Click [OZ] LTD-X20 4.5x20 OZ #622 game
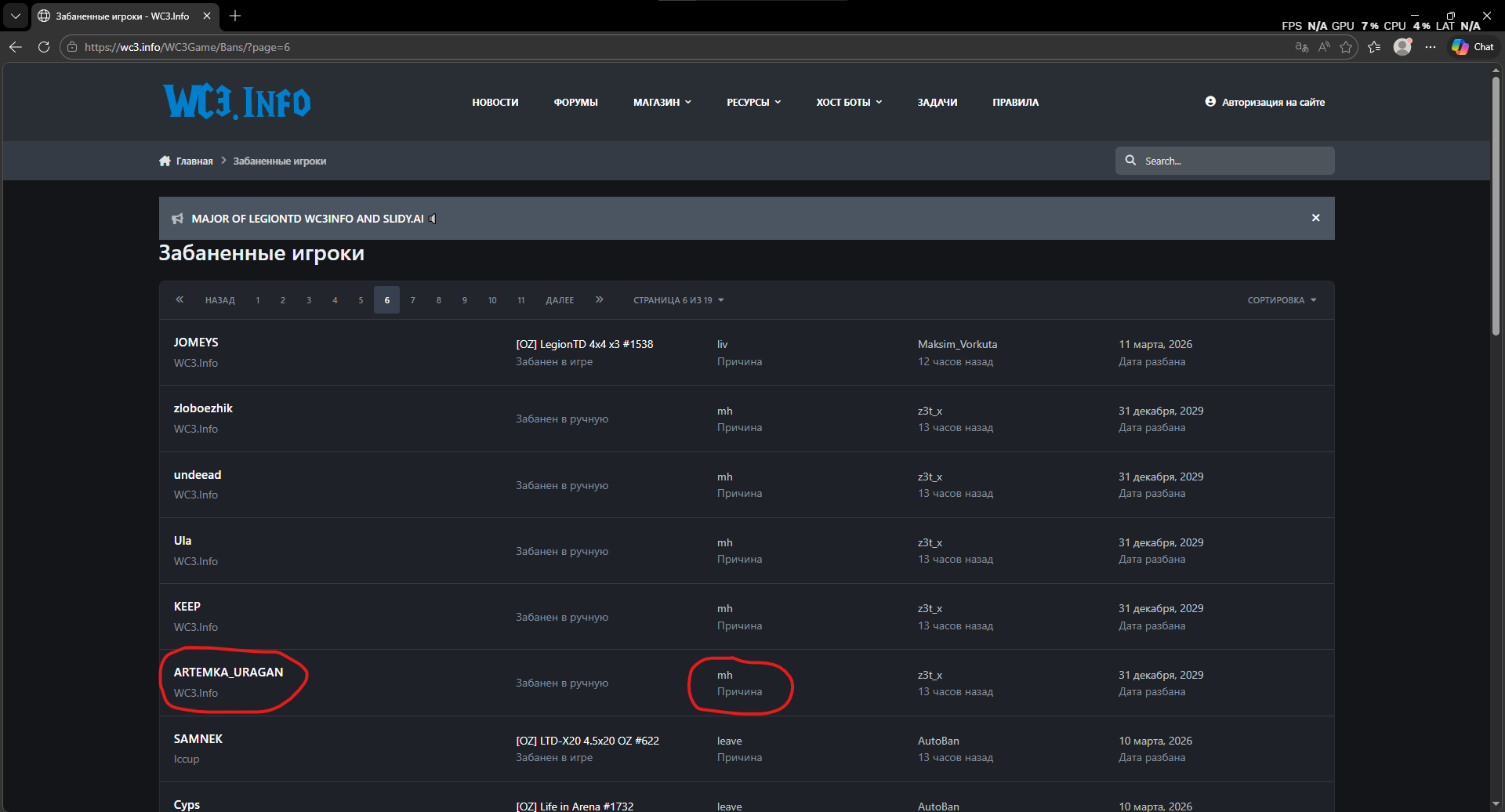Screen dimensions: 1505x812 tap(587, 741)
